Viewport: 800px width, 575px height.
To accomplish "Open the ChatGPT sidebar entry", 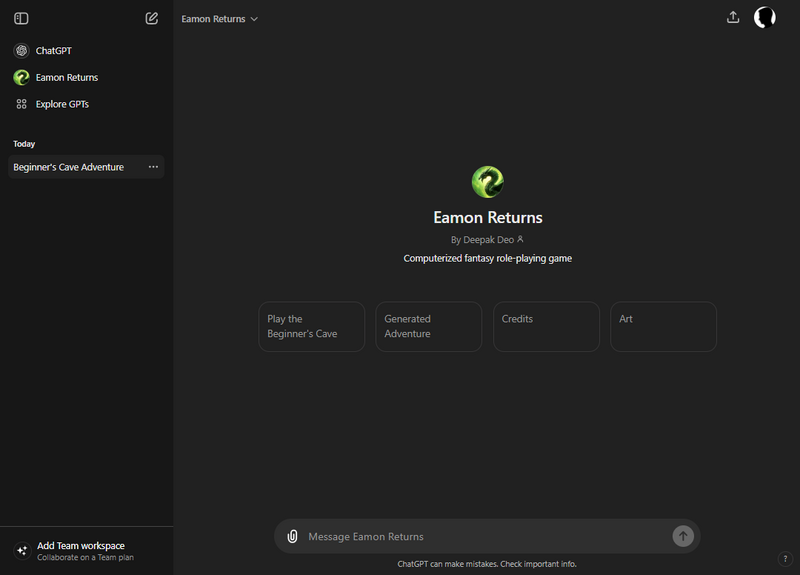I will click(86, 51).
